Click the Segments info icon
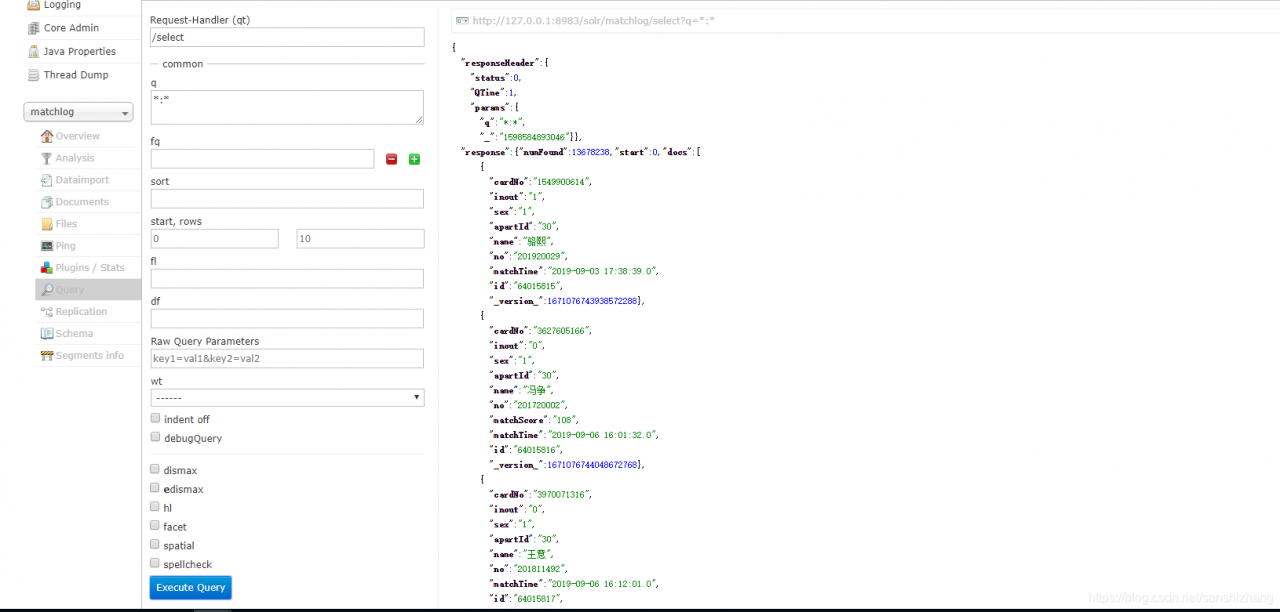Viewport: 1280px width, 612px height. pyautogui.click(x=47, y=356)
